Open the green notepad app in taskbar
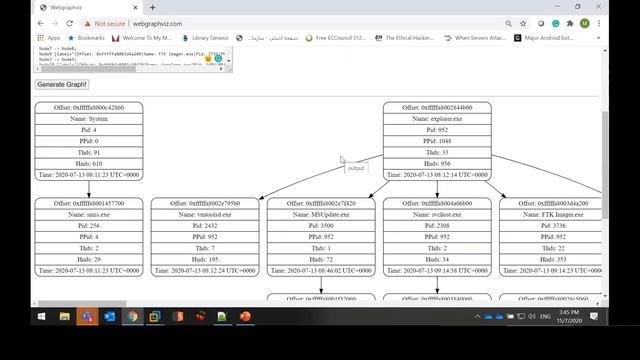Image resolution: width=640 pixels, height=360 pixels. click(222, 316)
